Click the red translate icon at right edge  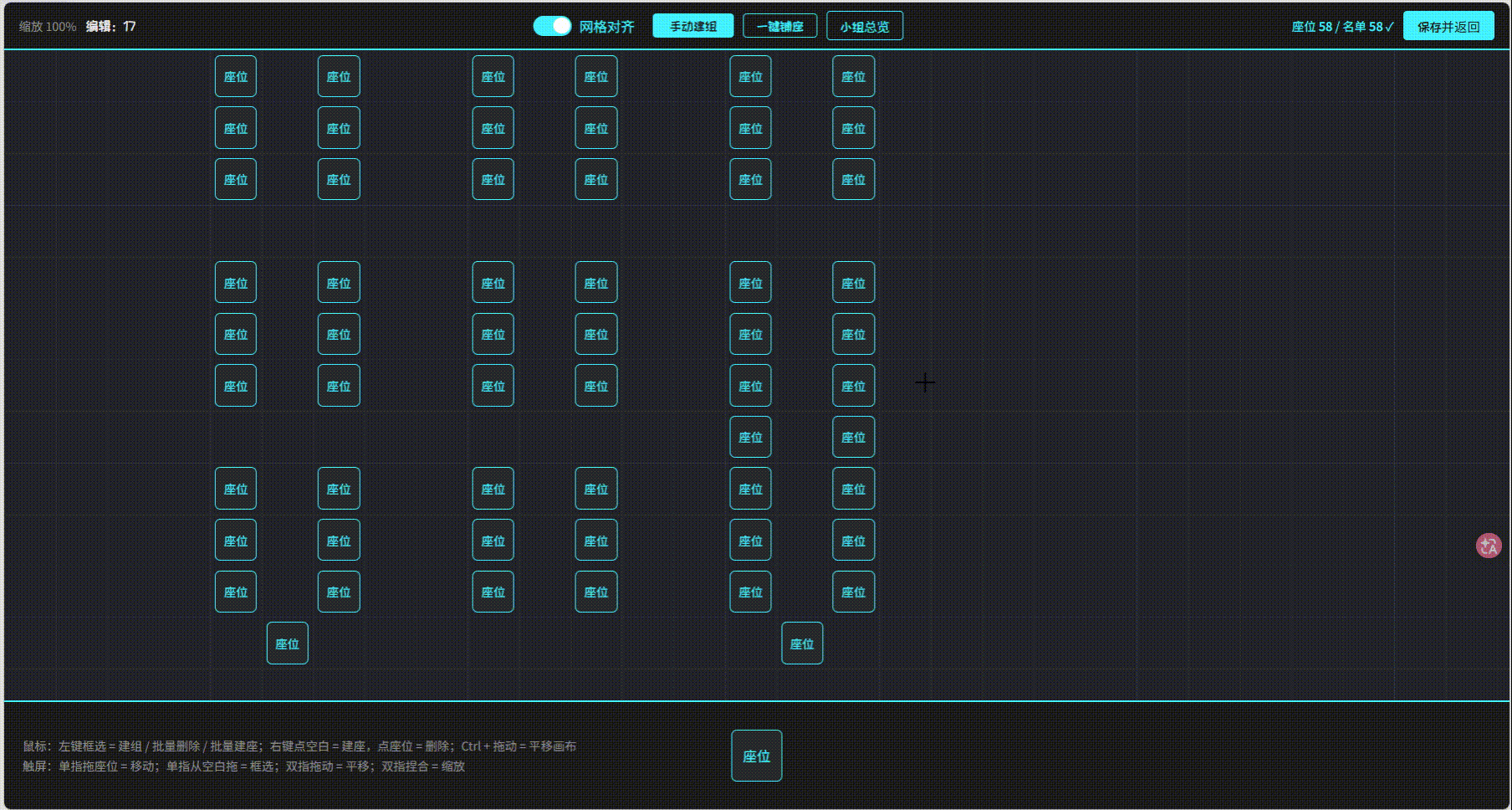(x=1489, y=546)
